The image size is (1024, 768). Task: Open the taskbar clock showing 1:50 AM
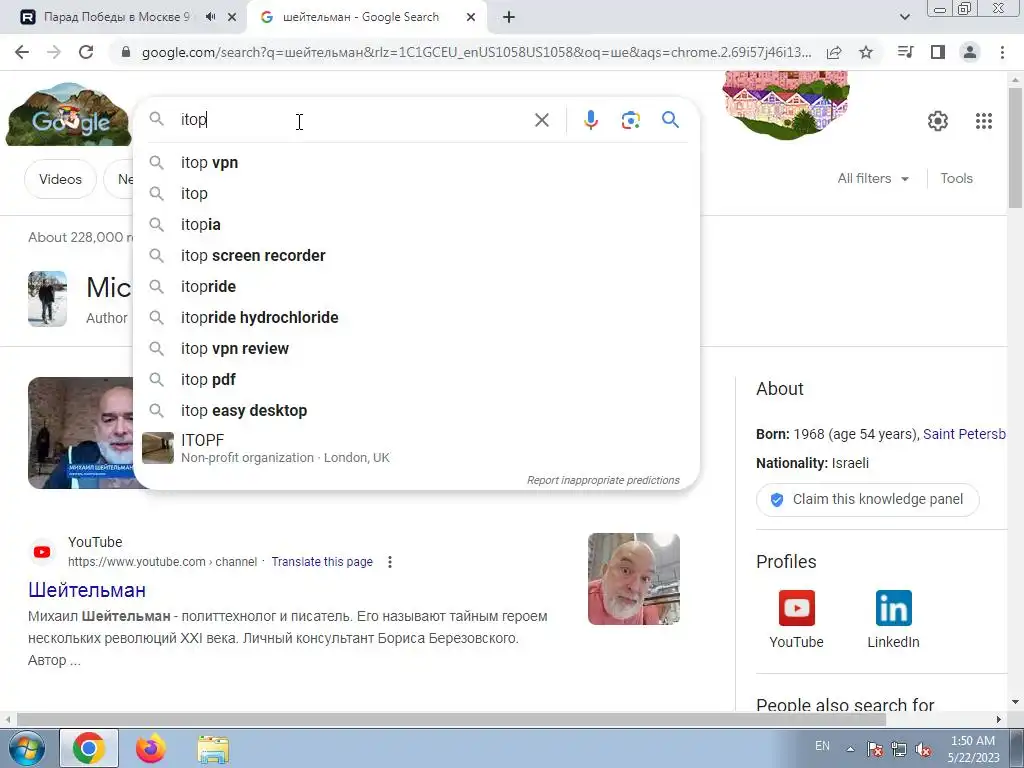(x=973, y=749)
